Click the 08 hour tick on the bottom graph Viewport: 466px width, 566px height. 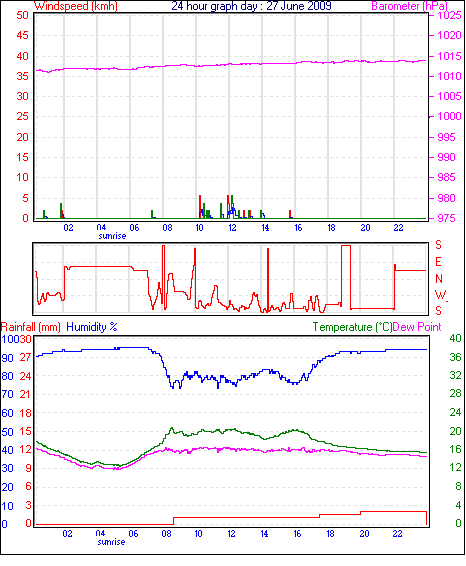166,534
